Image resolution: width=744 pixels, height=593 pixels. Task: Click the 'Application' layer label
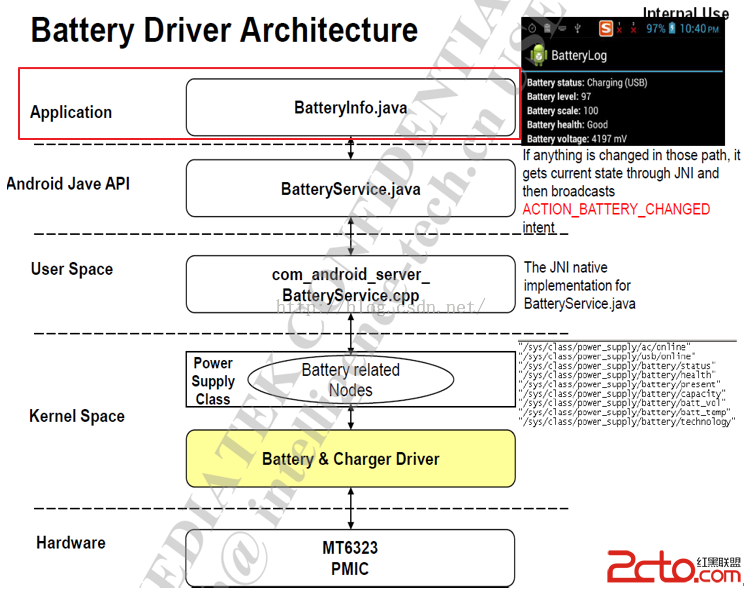pyautogui.click(x=71, y=112)
